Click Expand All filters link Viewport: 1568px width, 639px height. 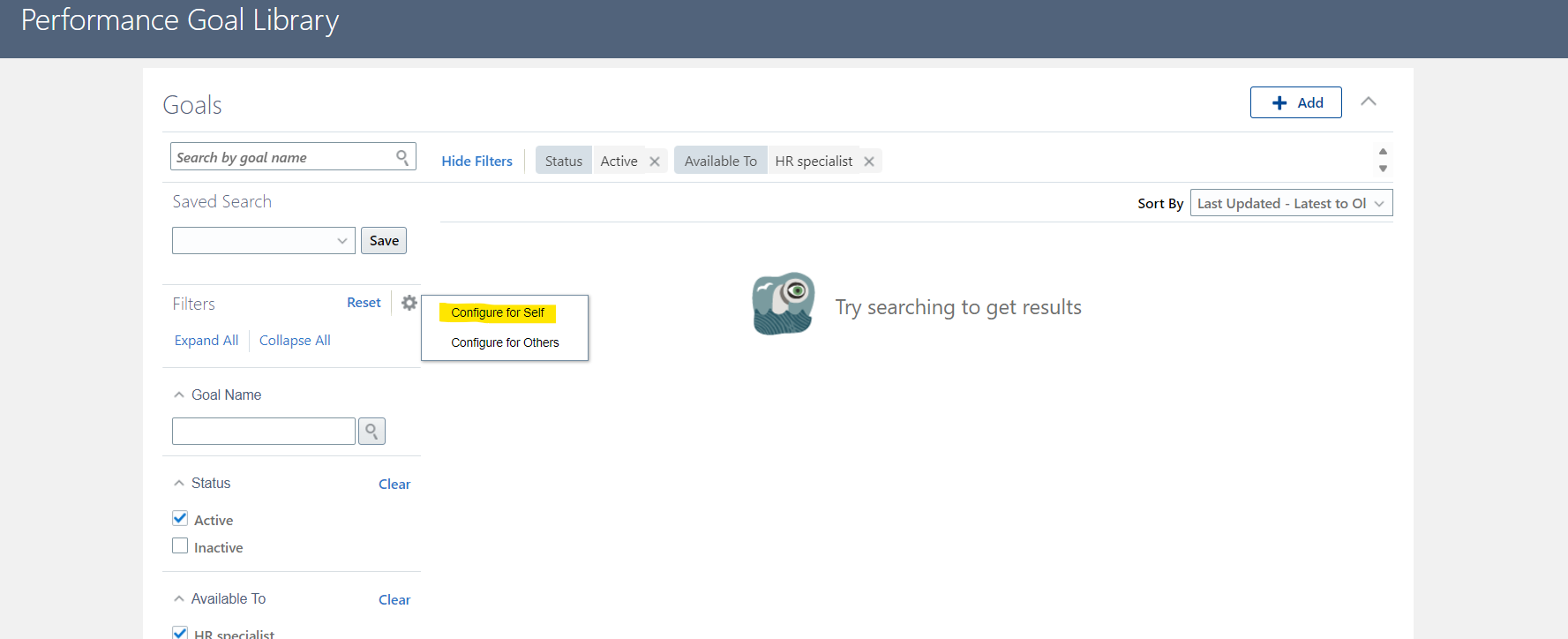(x=206, y=340)
